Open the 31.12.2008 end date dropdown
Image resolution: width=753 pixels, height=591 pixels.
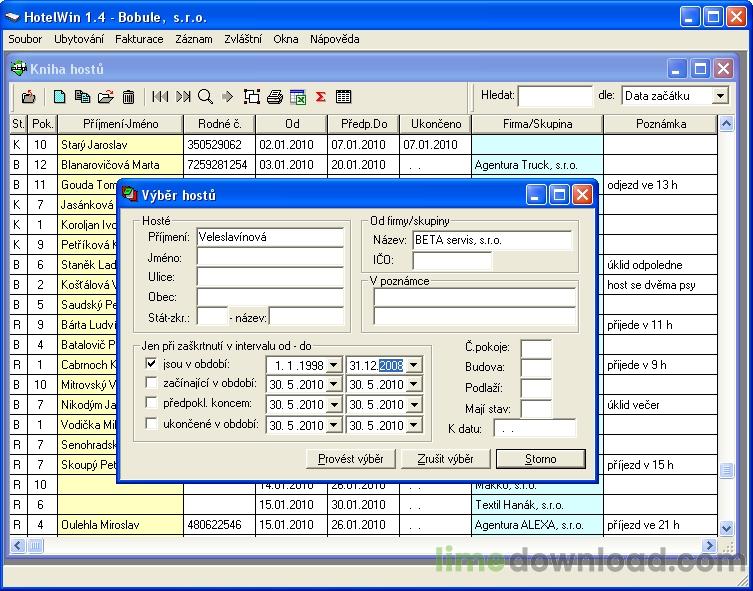pyautogui.click(x=414, y=365)
